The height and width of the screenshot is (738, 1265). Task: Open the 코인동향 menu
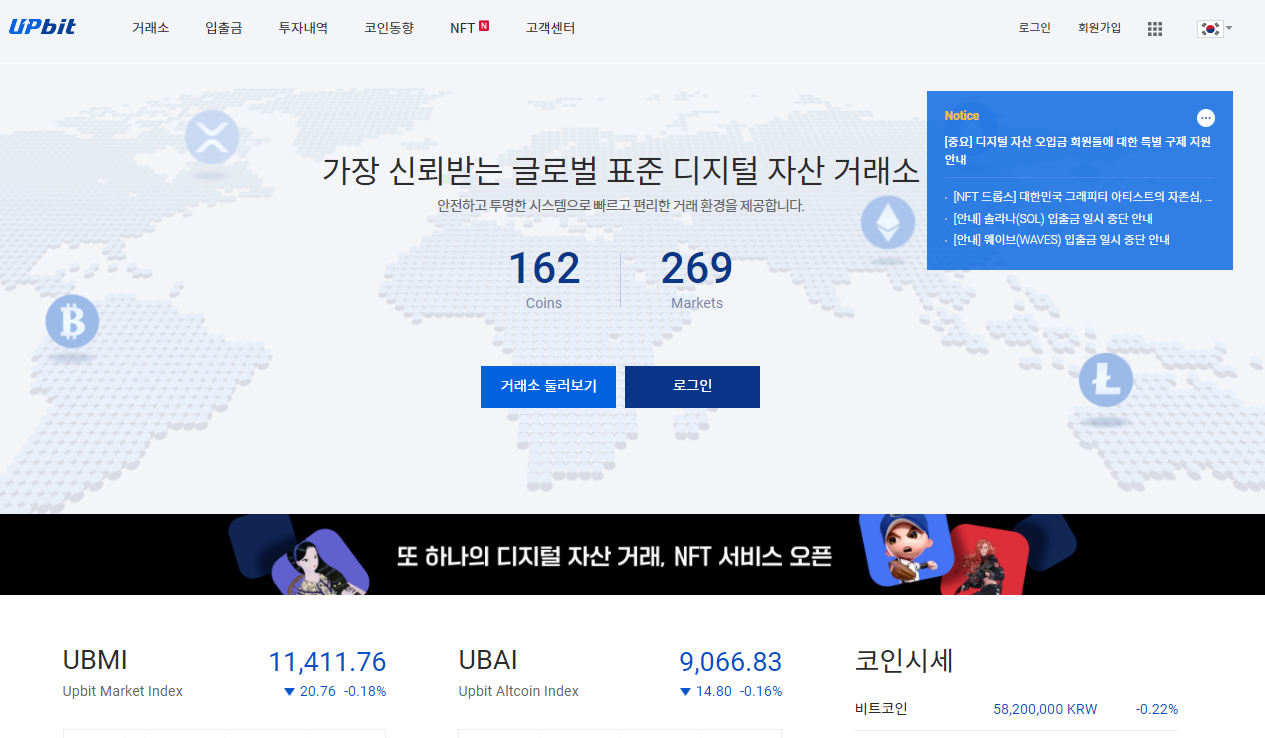pyautogui.click(x=389, y=28)
